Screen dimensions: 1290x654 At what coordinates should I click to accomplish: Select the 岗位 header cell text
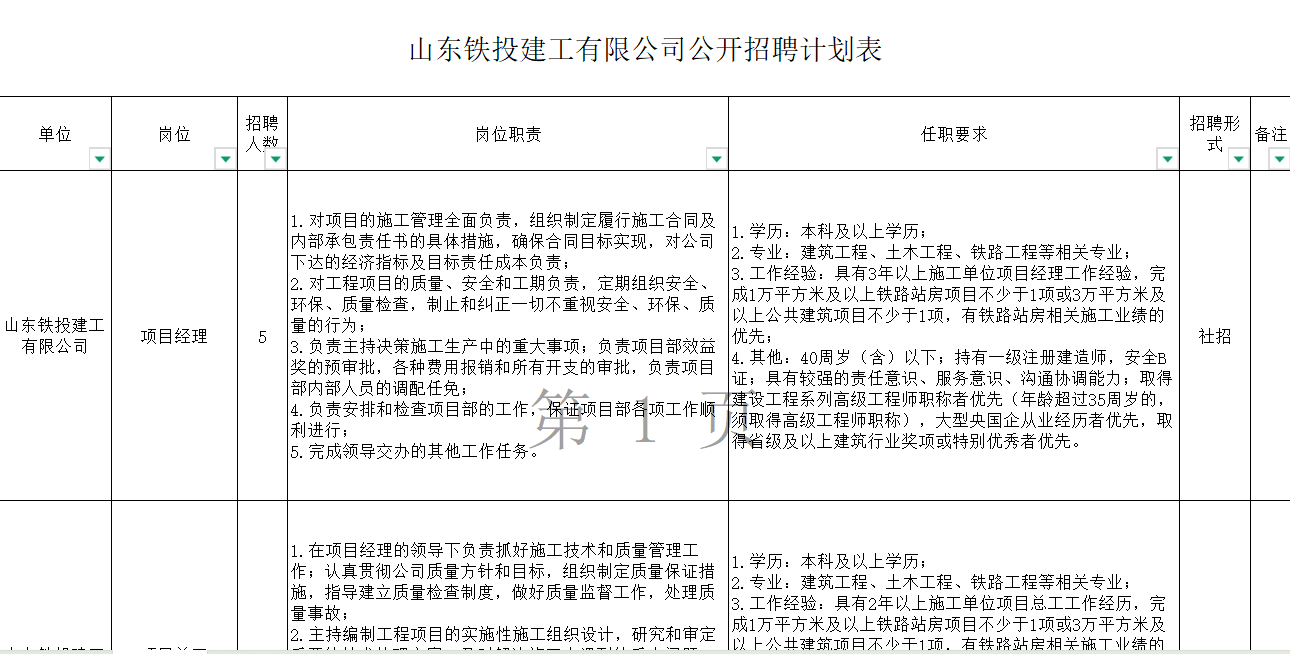pyautogui.click(x=174, y=134)
